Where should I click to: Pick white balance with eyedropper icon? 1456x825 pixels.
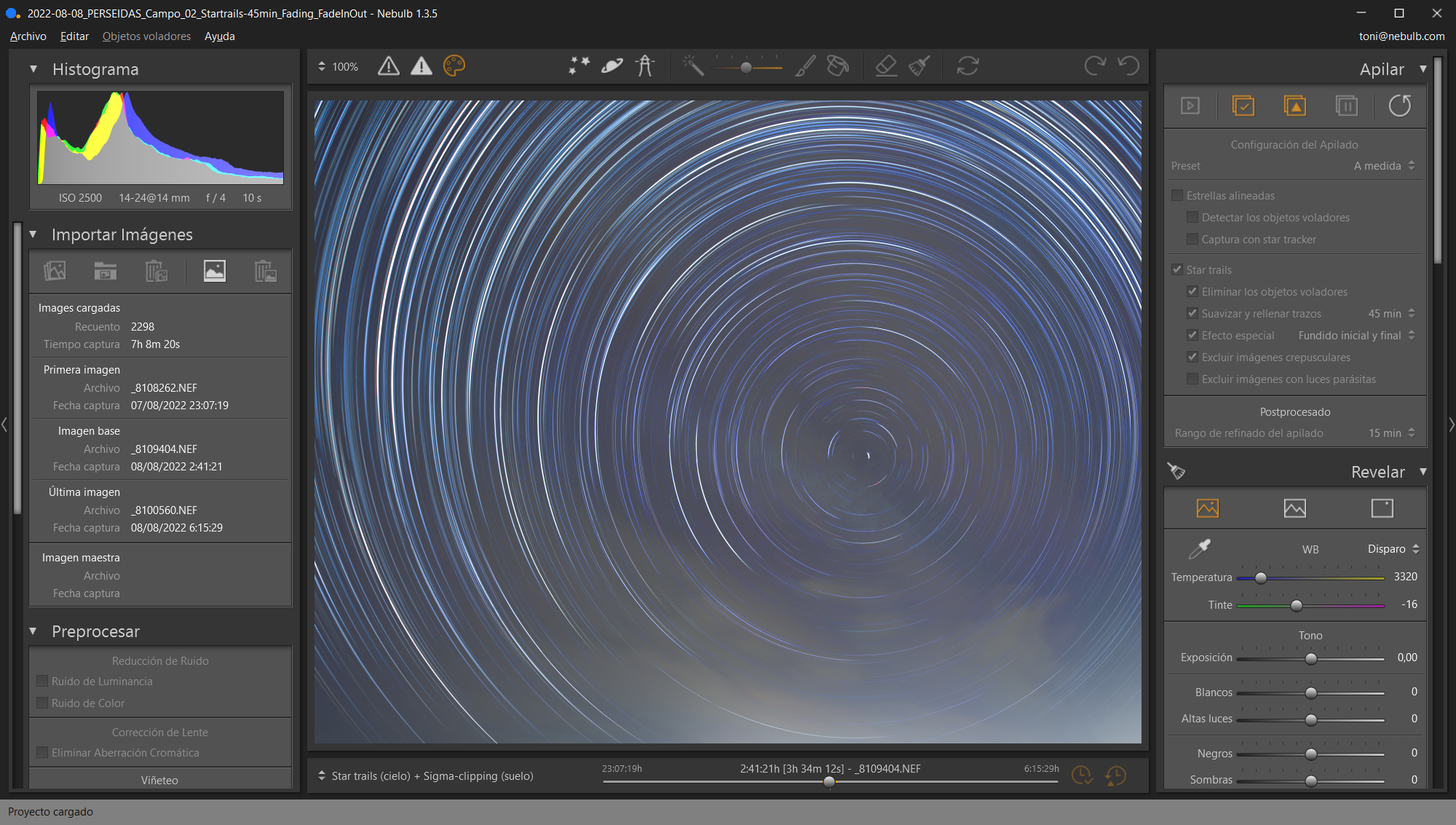1199,549
